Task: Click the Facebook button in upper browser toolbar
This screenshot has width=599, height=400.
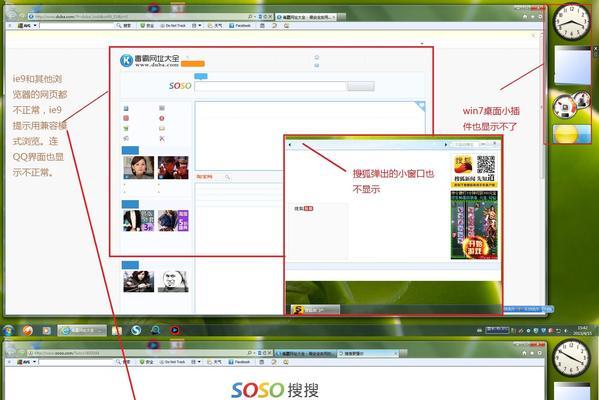Action: [x=240, y=26]
